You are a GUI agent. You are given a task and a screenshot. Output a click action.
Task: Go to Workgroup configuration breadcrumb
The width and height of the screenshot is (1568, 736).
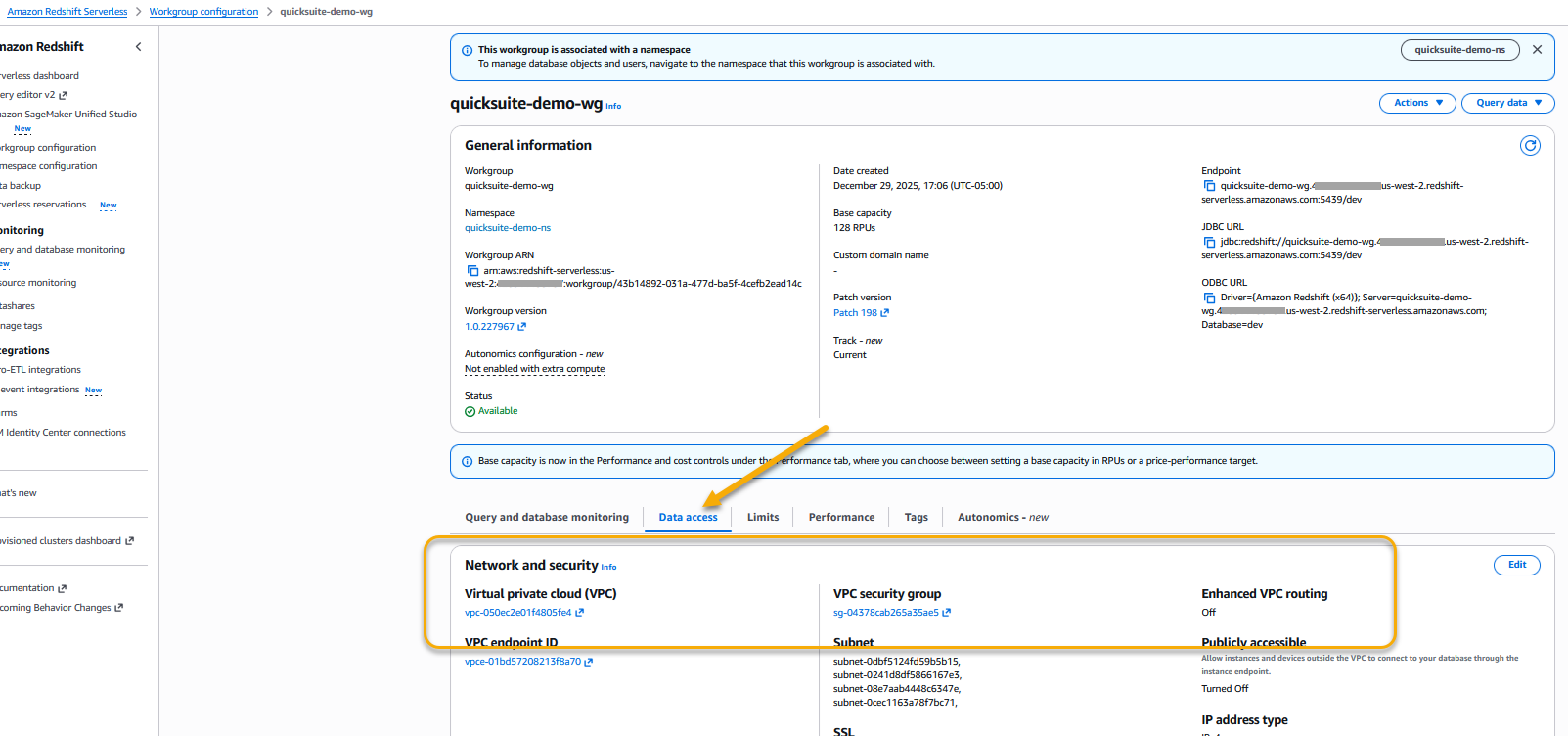click(203, 12)
